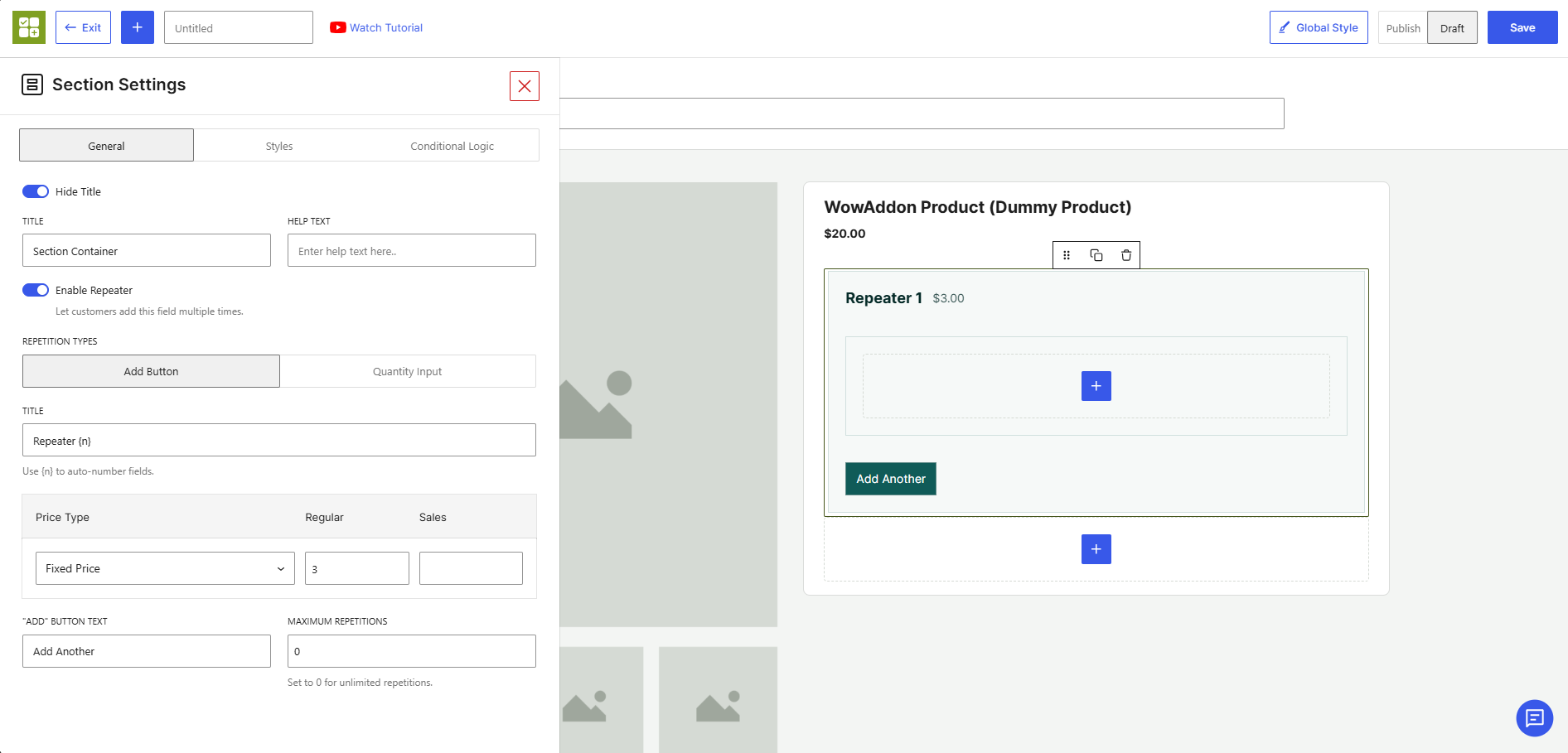
Task: Add a field inside the Repeater 1 container
Action: click(x=1096, y=386)
